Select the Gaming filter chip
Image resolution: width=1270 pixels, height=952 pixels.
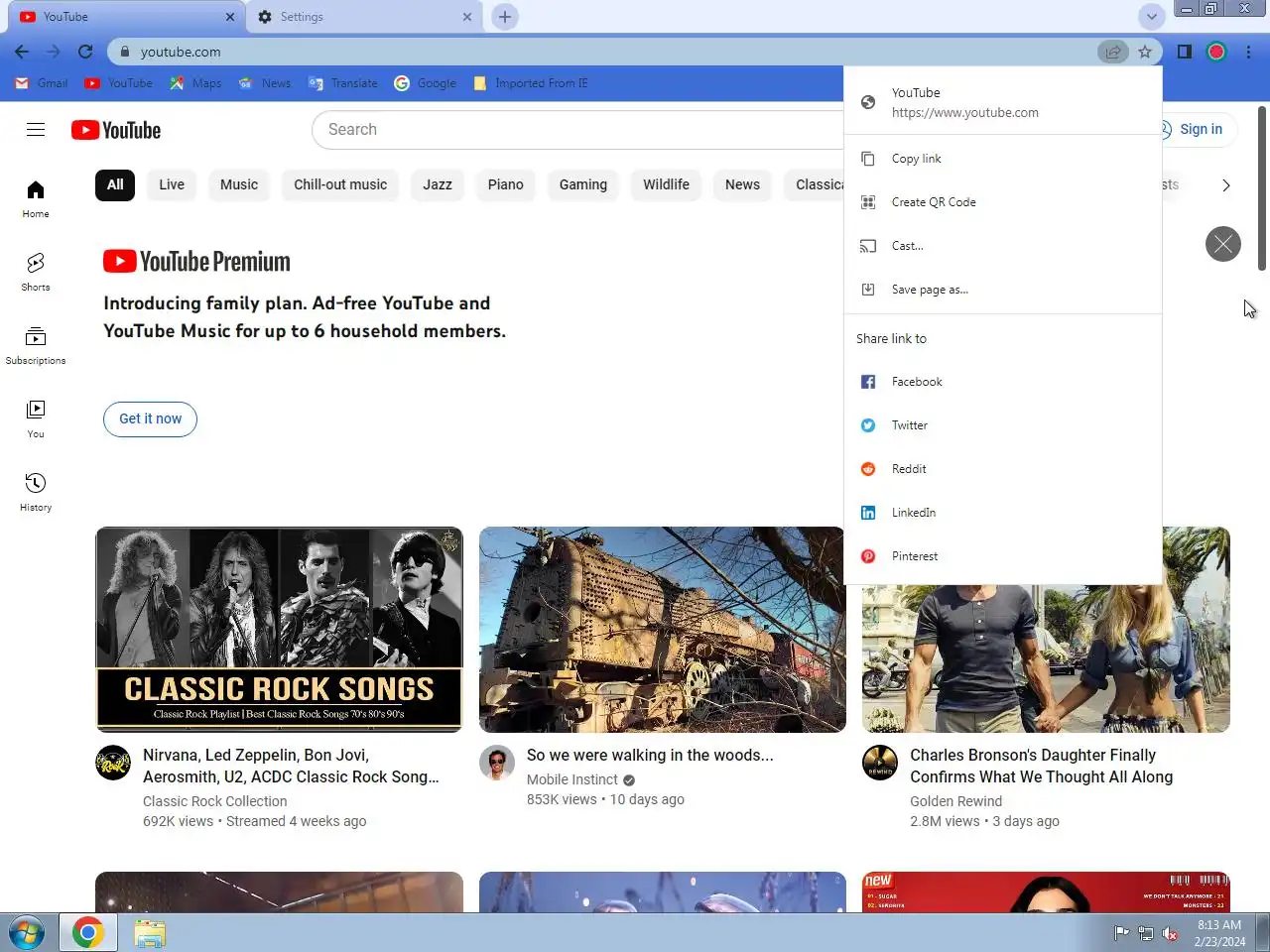[583, 184]
